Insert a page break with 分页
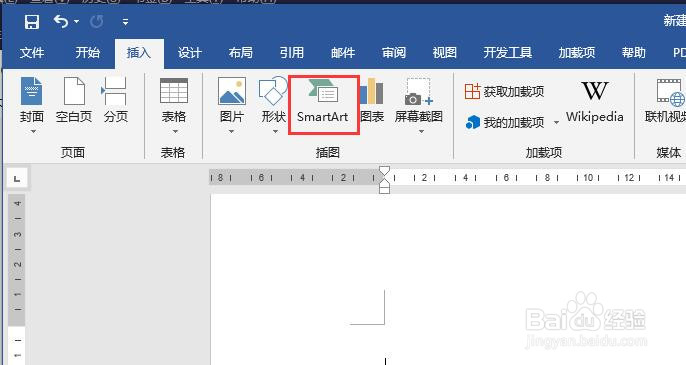Screen dimensions: 686x365 116,100
